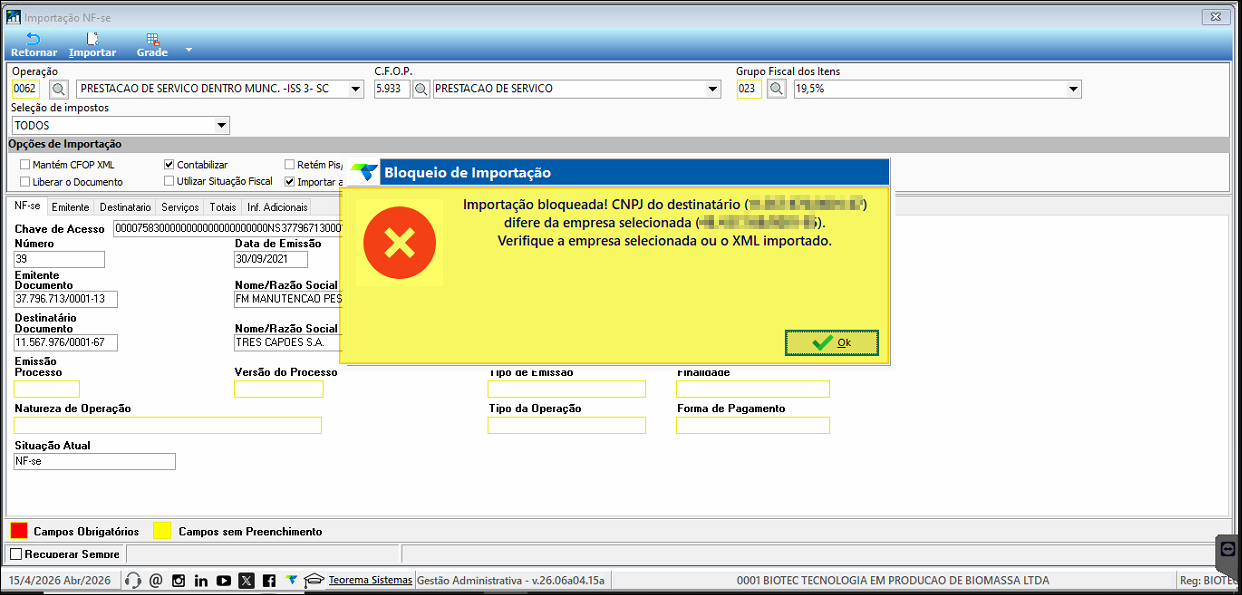This screenshot has height=595, width=1242.
Task: Open the LinkedIn icon in status bar
Action: click(201, 580)
